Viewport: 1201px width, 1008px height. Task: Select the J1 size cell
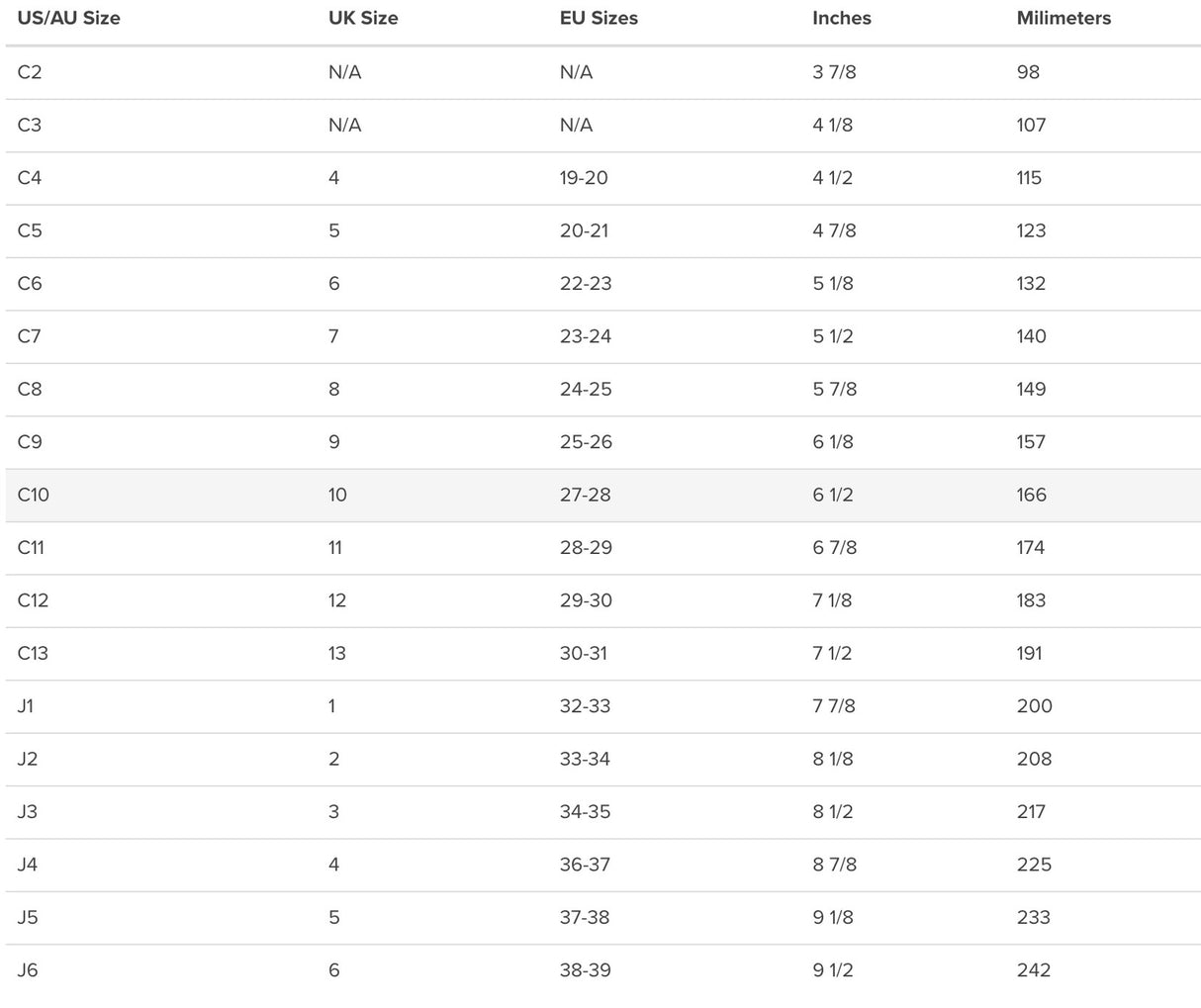pos(26,706)
